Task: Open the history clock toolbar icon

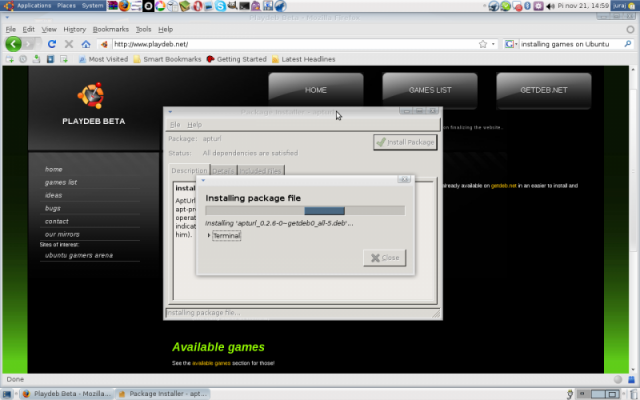Action: 23,59
